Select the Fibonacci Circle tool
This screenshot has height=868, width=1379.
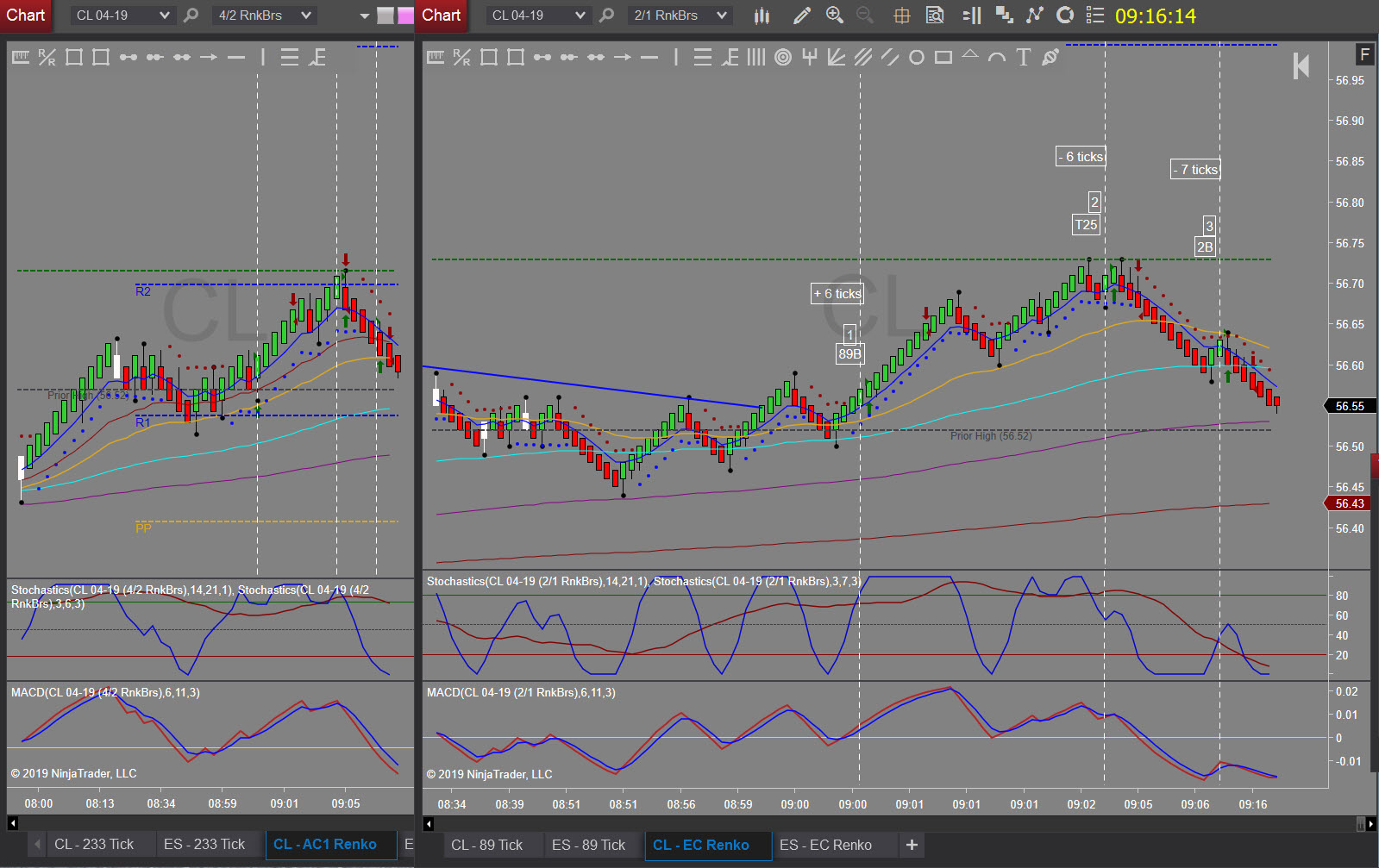(783, 58)
